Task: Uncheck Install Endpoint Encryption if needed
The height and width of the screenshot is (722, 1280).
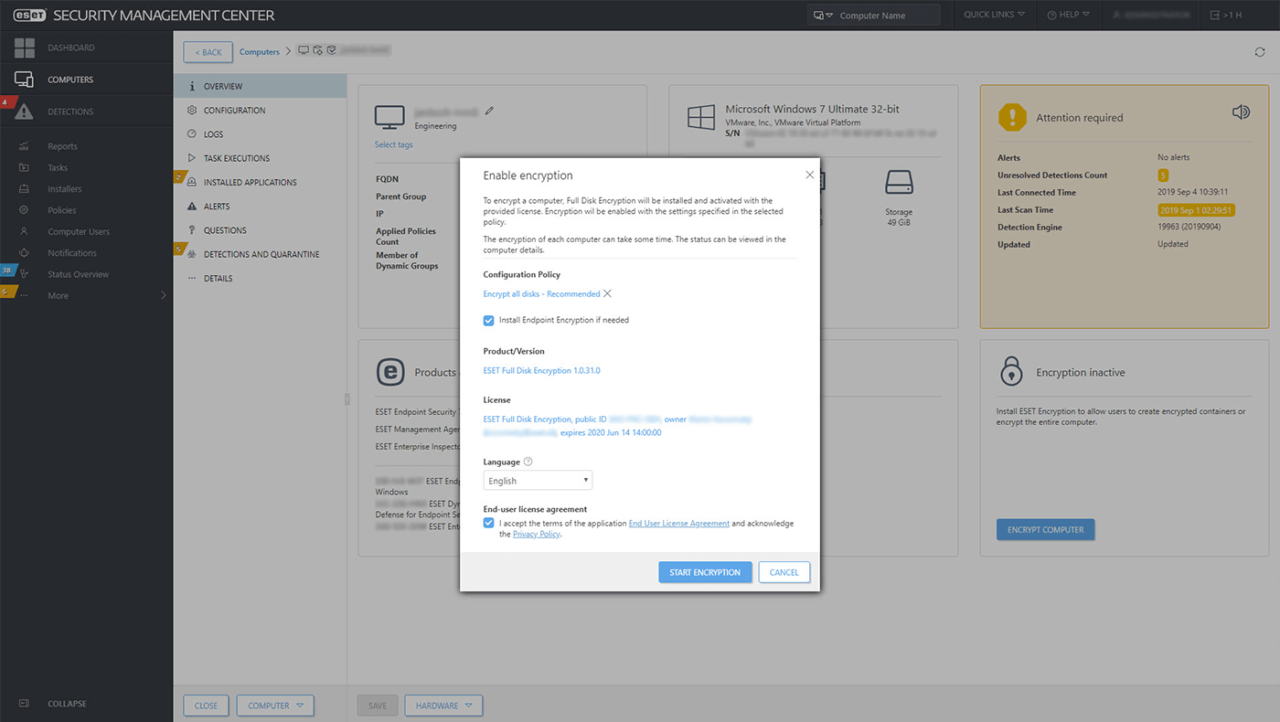Action: pos(488,320)
